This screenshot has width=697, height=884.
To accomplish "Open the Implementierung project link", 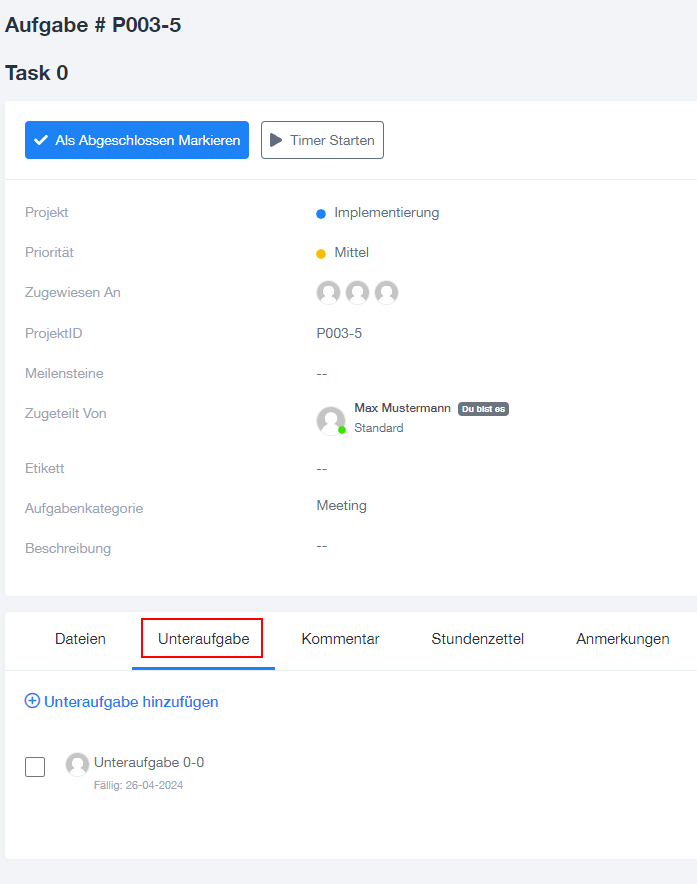I will click(386, 213).
